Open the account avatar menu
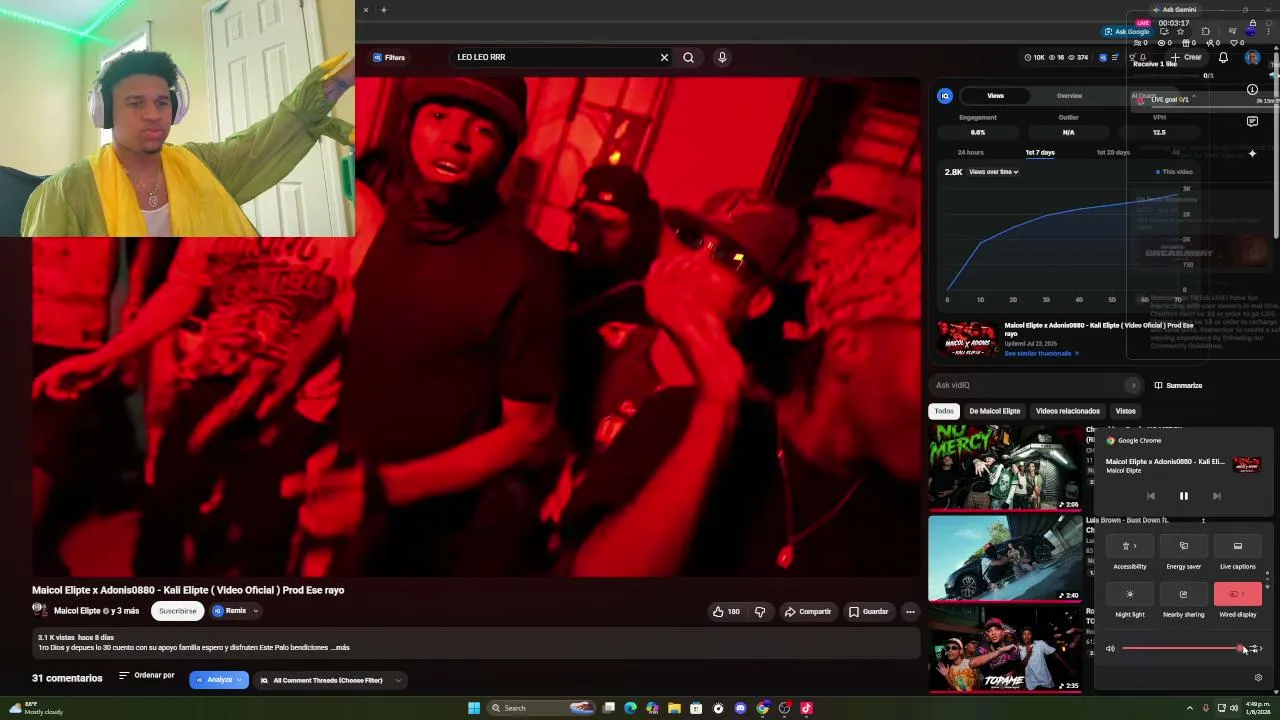 pos(1252,57)
